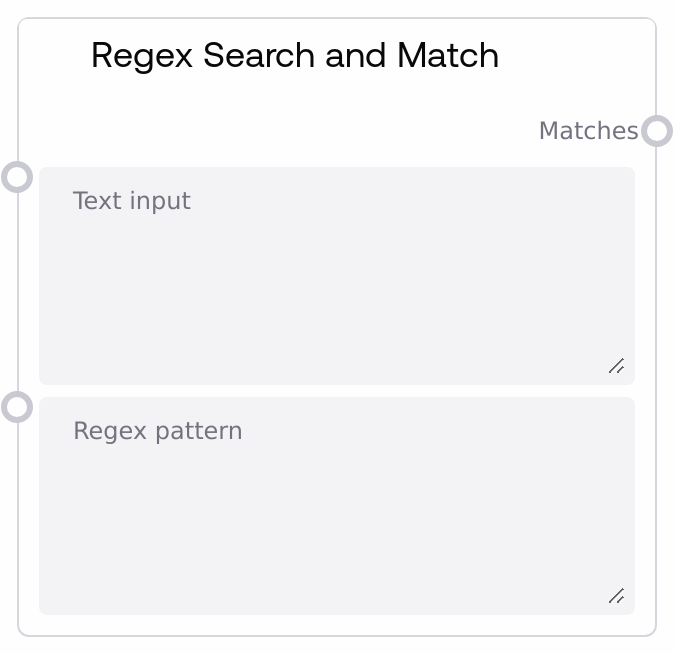The height and width of the screenshot is (654, 674).
Task: Click the right-side output socket beside Matches
Action: coord(656,131)
